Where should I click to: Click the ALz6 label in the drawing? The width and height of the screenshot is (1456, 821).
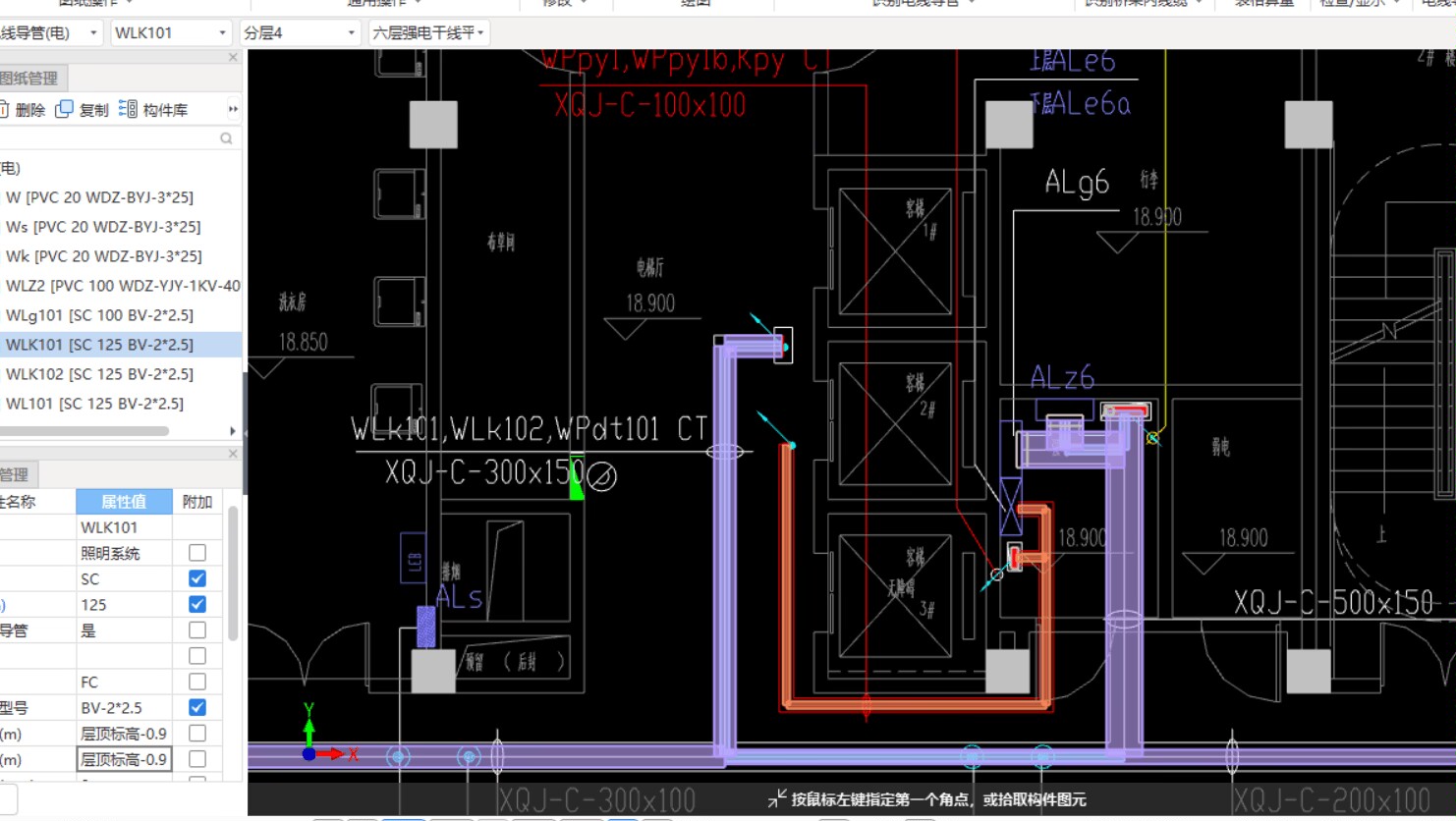1062,377
